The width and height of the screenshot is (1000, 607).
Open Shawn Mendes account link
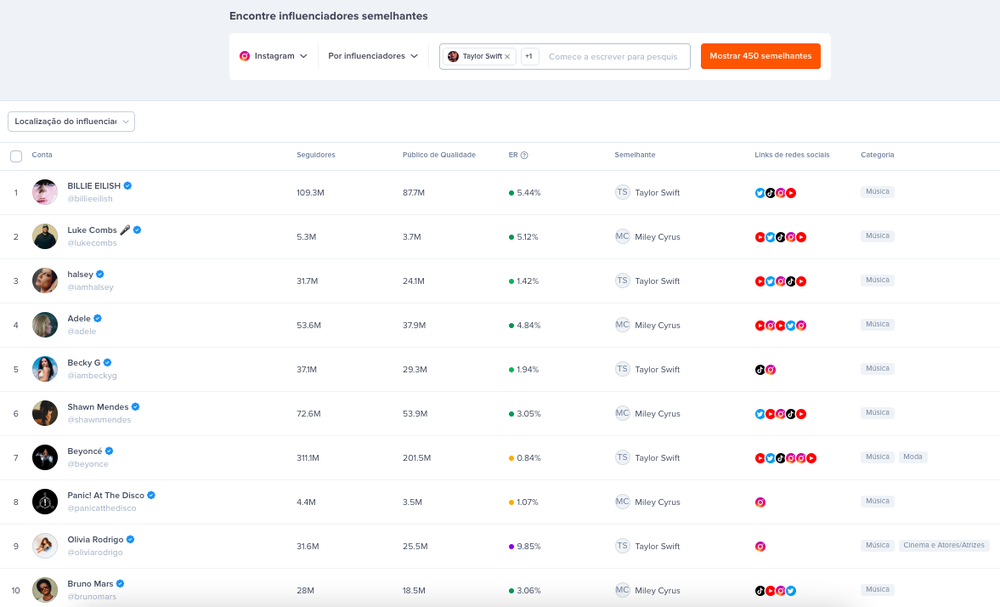point(98,407)
